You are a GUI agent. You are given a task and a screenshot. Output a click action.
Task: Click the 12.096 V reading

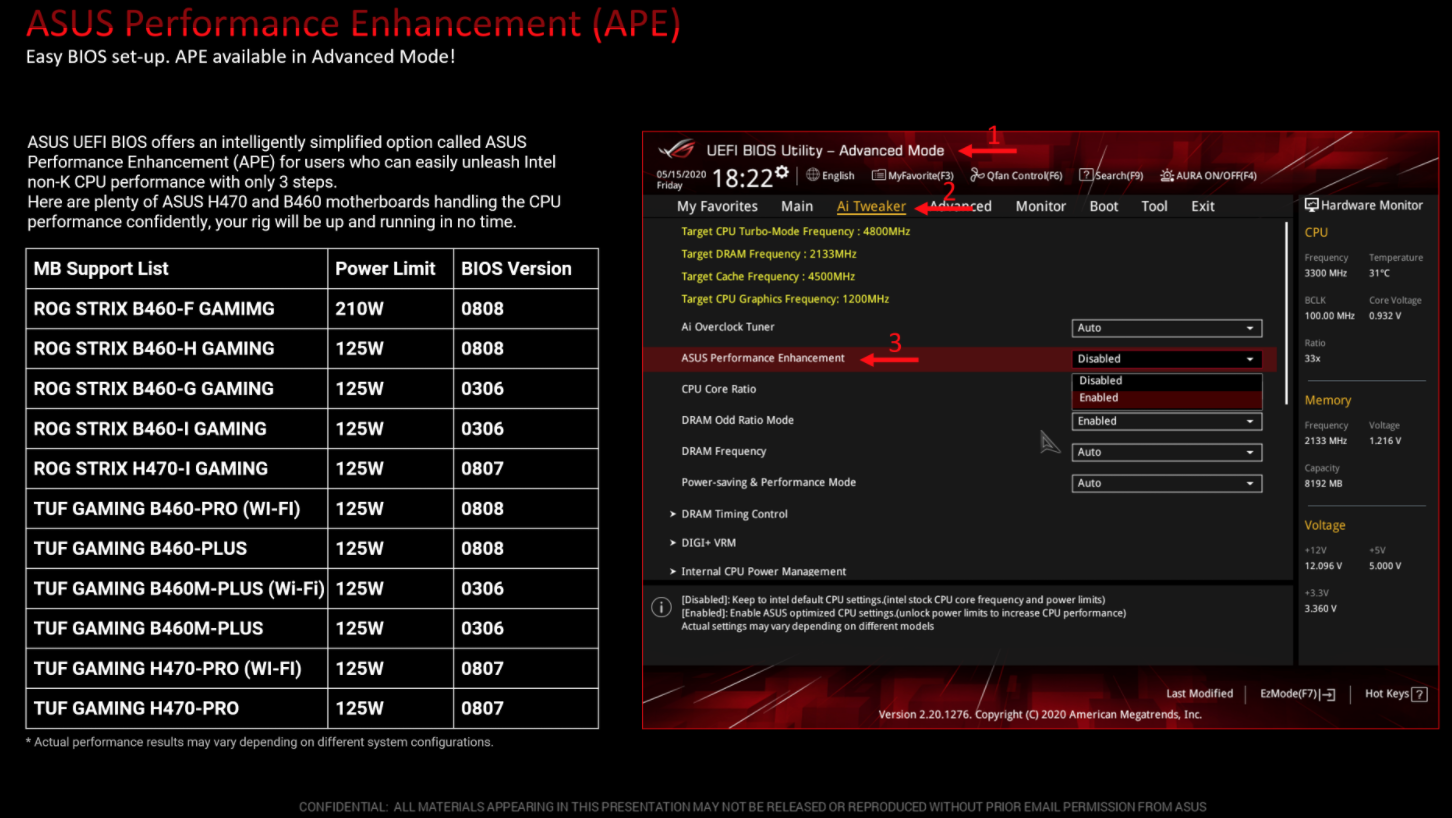click(1324, 566)
